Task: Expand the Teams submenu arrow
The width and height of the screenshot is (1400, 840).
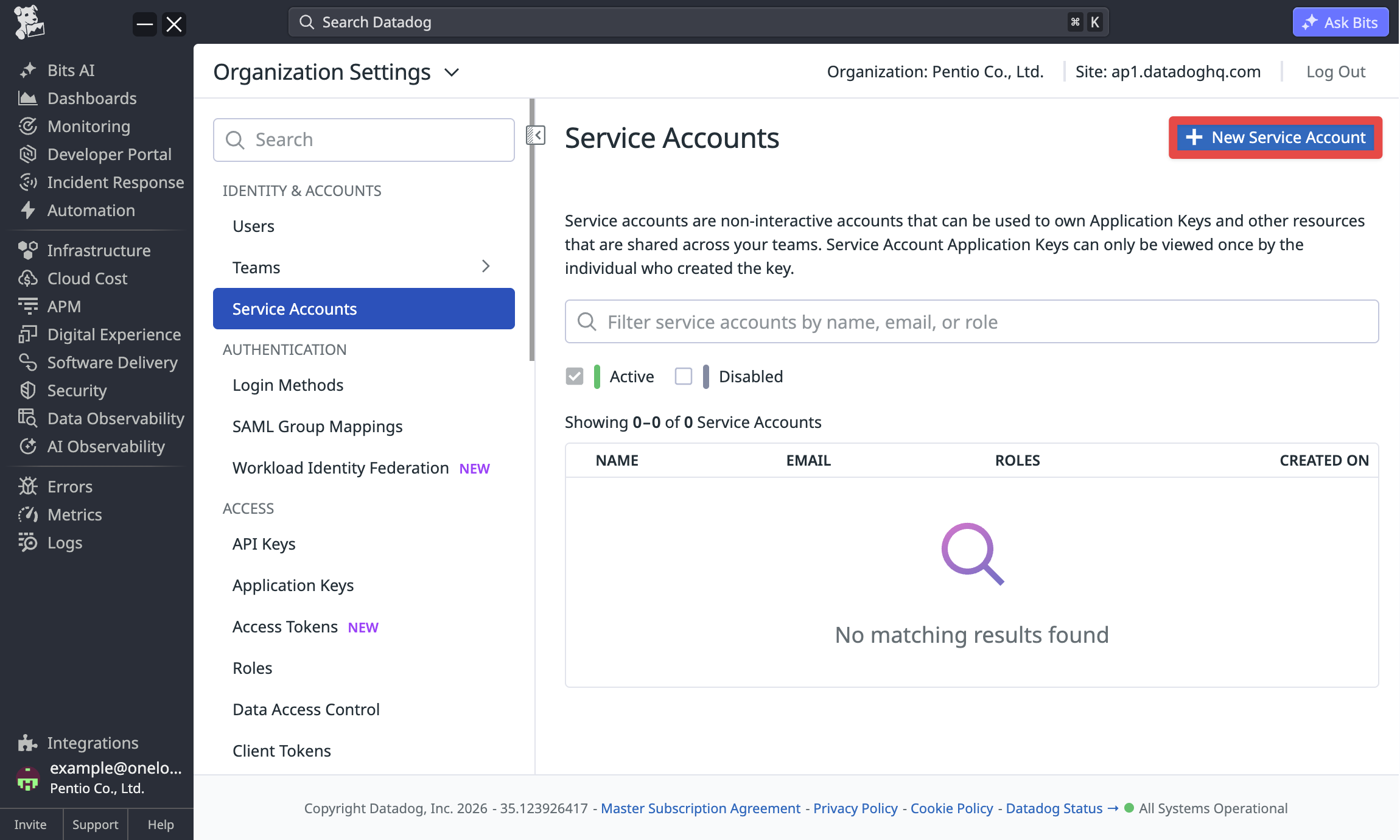Action: 486,267
